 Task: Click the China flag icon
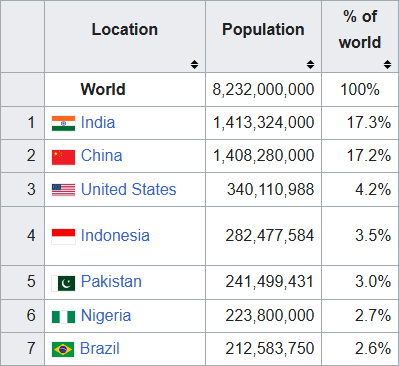(63, 157)
